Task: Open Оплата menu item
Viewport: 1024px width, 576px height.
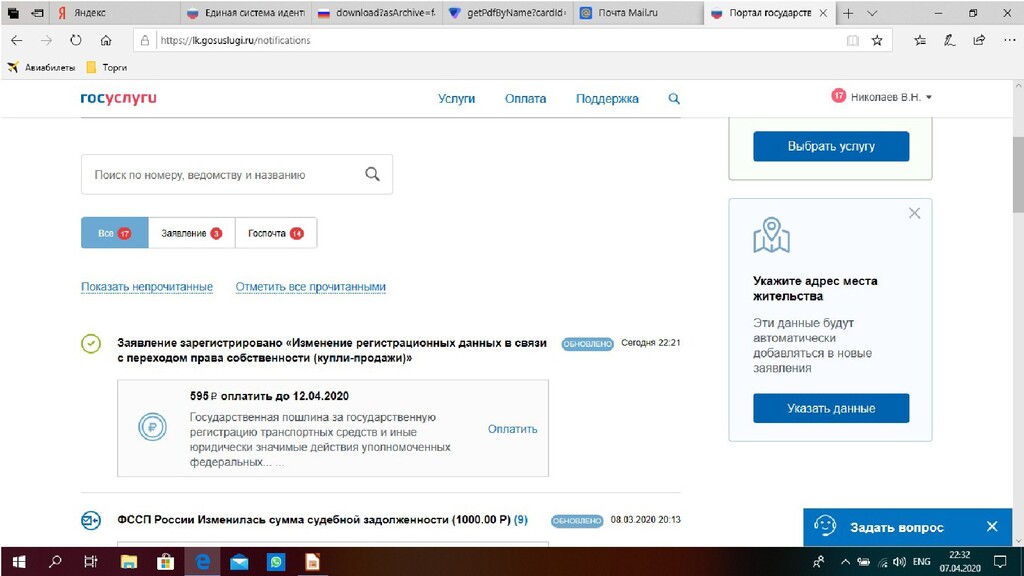Action: (x=525, y=99)
